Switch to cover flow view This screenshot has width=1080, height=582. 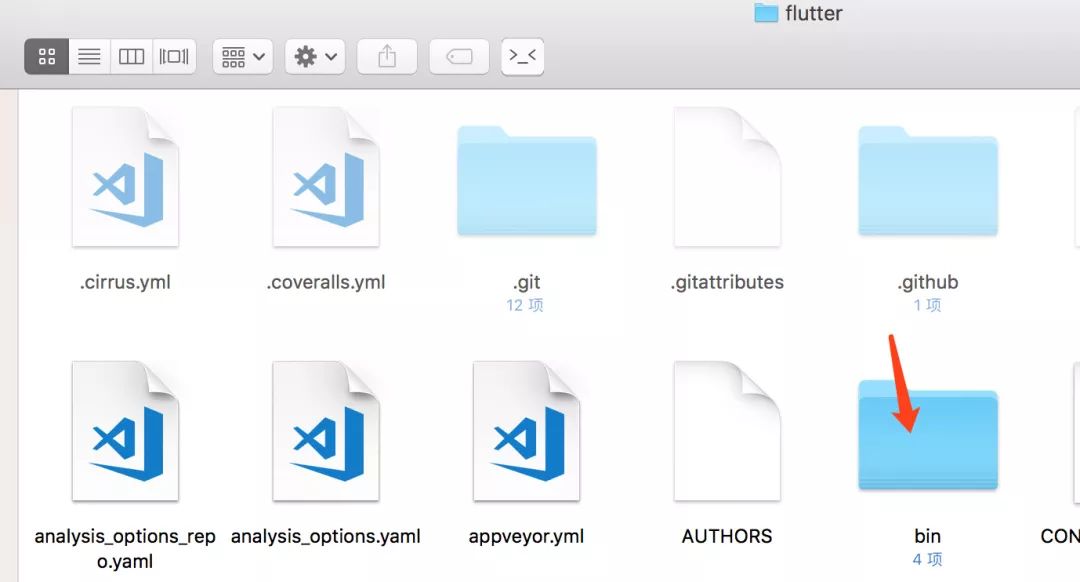click(x=174, y=56)
